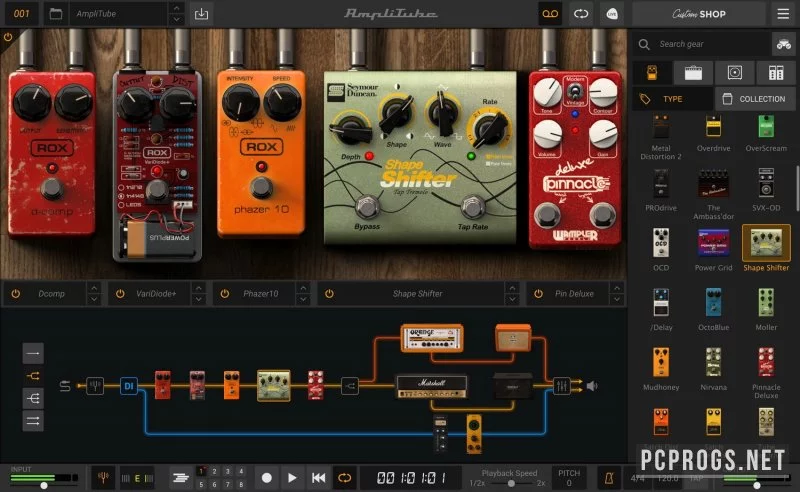This screenshot has height=492, width=800.
Task: Open the preset folder browser icon
Action: click(56, 14)
